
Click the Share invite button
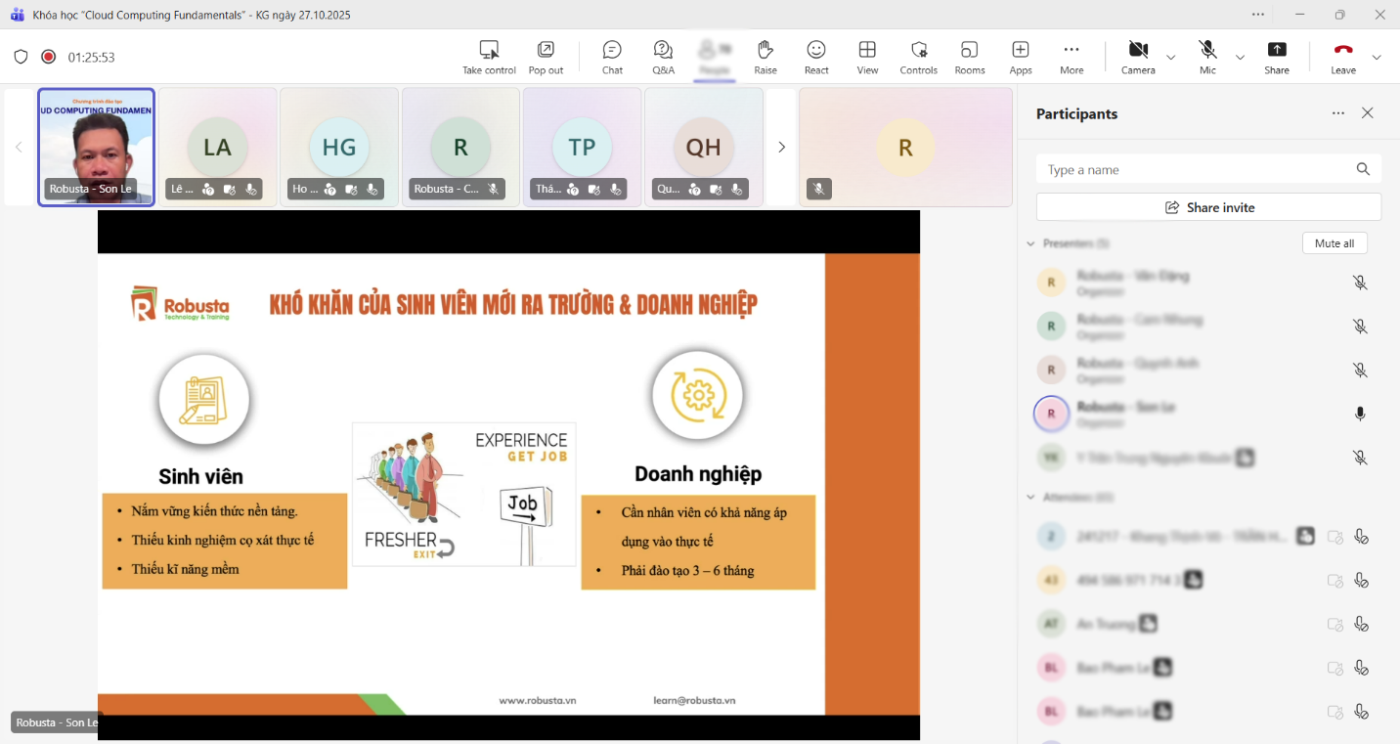point(1209,208)
